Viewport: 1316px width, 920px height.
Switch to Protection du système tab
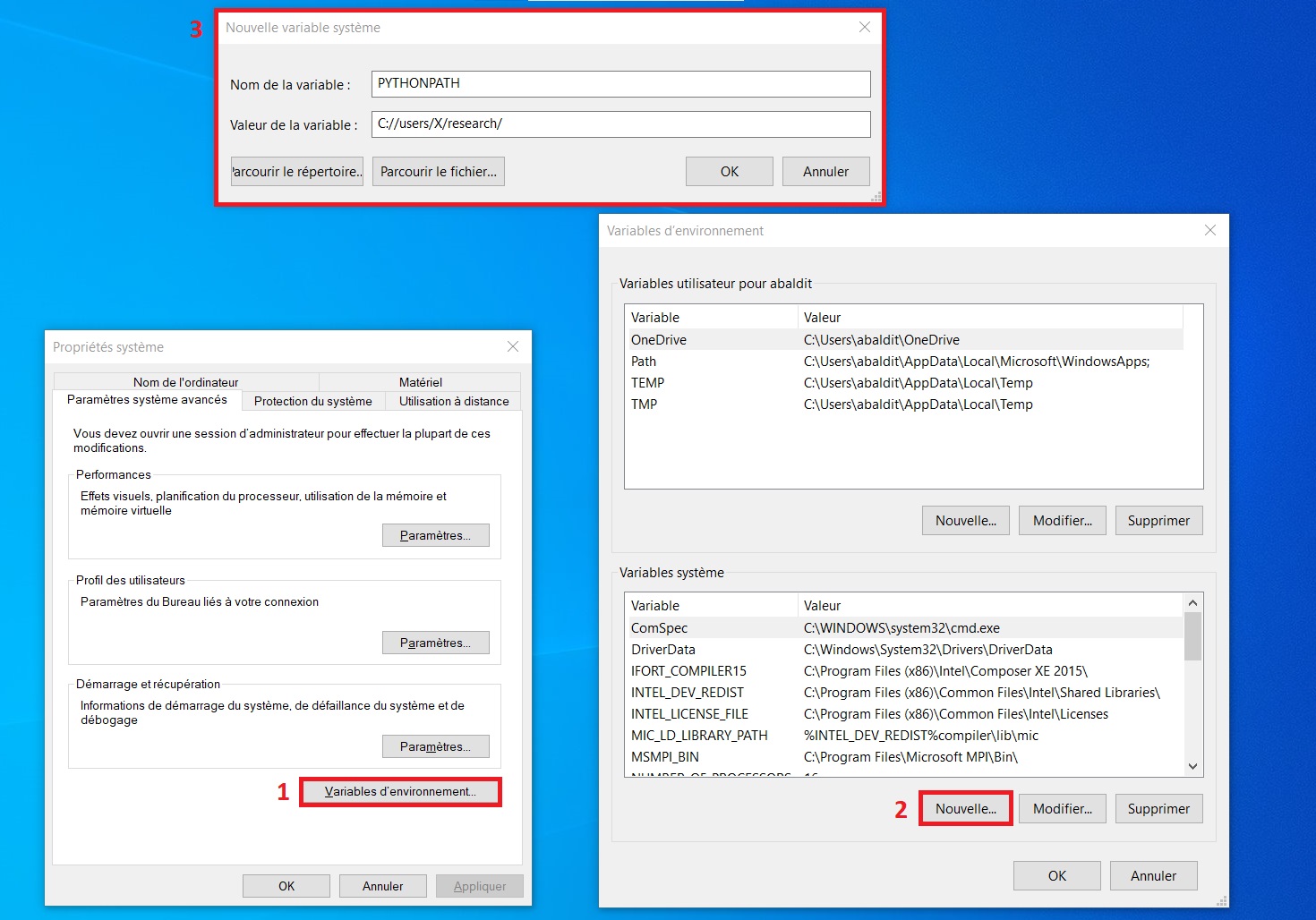[x=312, y=402]
